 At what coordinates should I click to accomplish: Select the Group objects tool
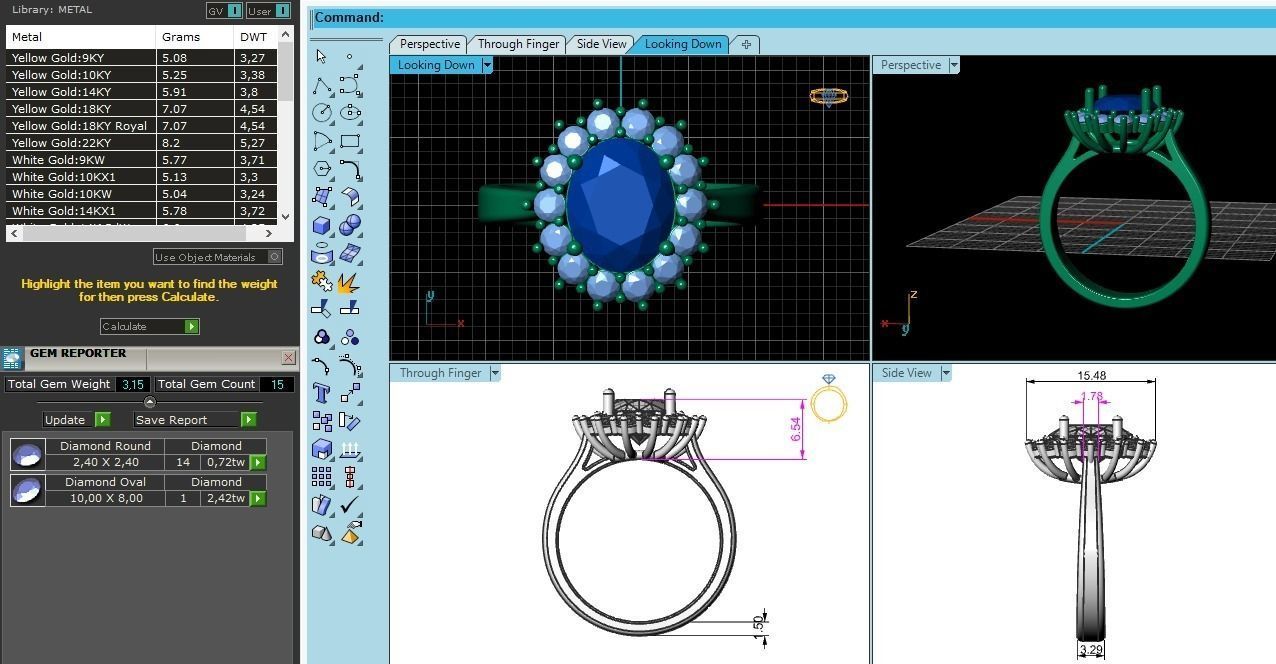click(x=321, y=338)
